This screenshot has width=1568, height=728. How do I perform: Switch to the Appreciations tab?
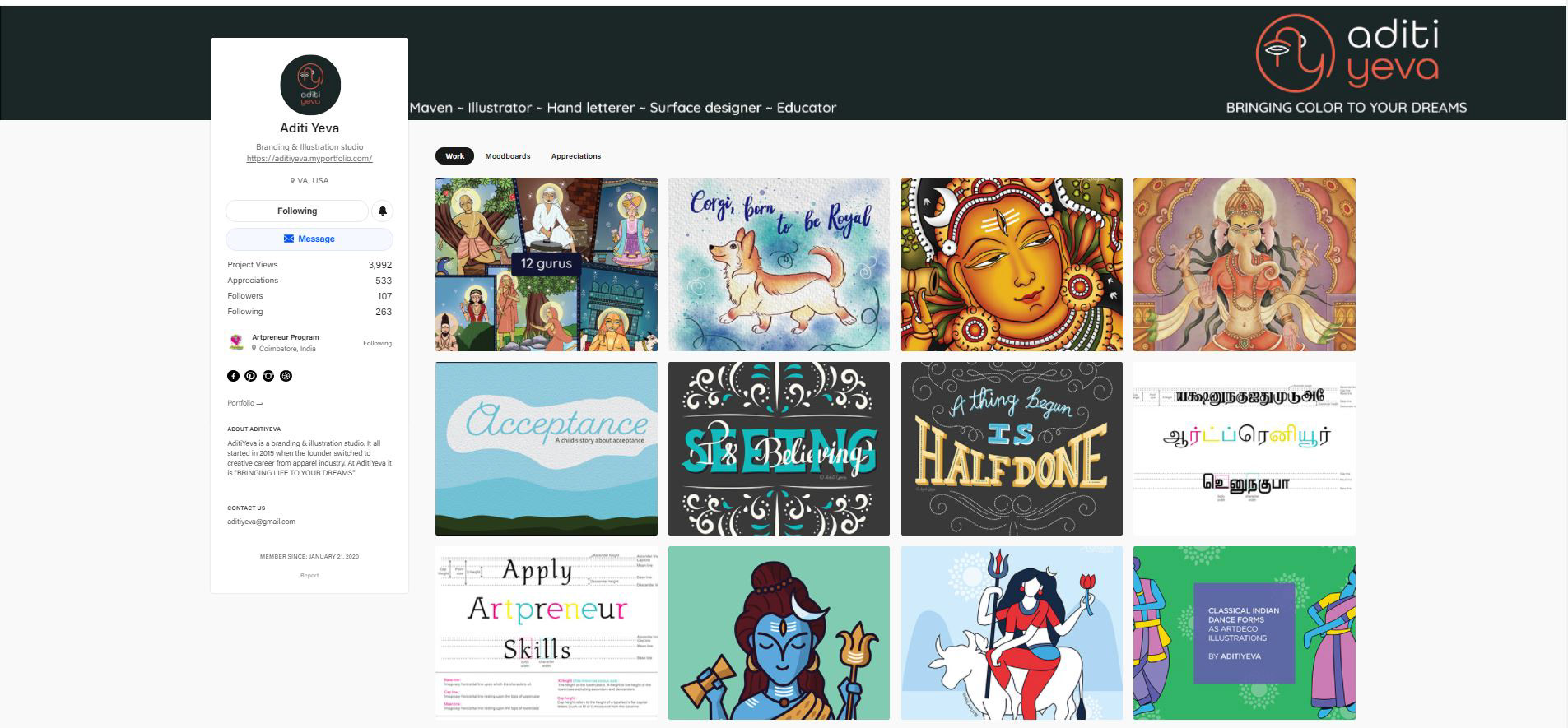coord(576,156)
